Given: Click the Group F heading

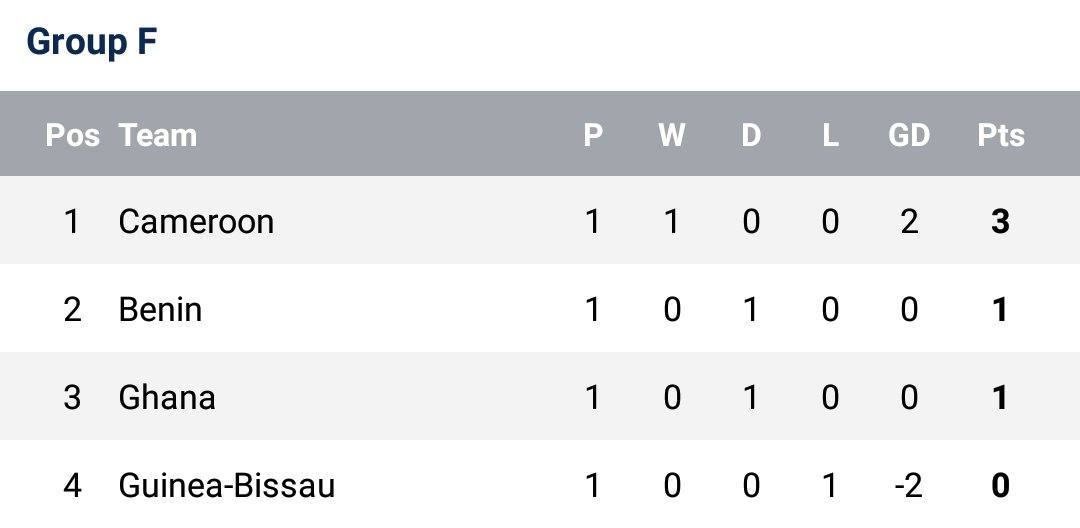Looking at the screenshot, I should pyautogui.click(x=92, y=43).
